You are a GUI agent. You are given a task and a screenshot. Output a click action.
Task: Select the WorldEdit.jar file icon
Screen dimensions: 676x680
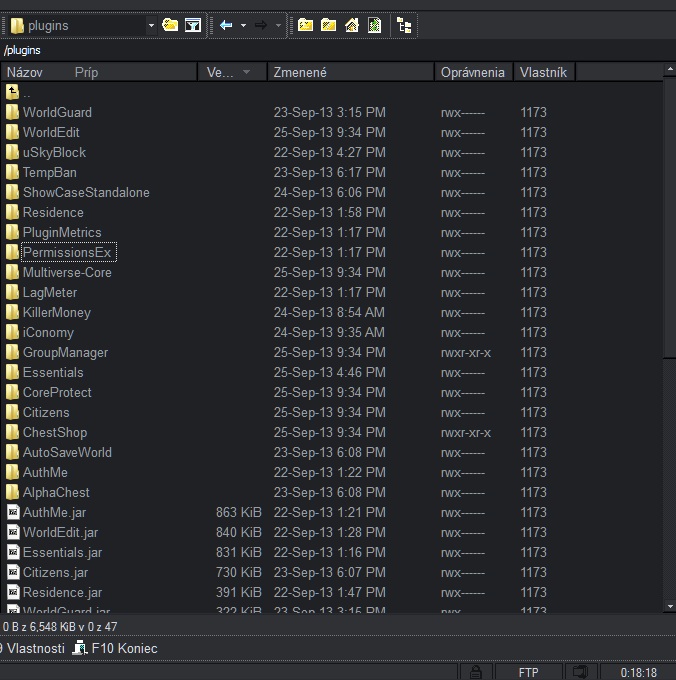tap(13, 532)
